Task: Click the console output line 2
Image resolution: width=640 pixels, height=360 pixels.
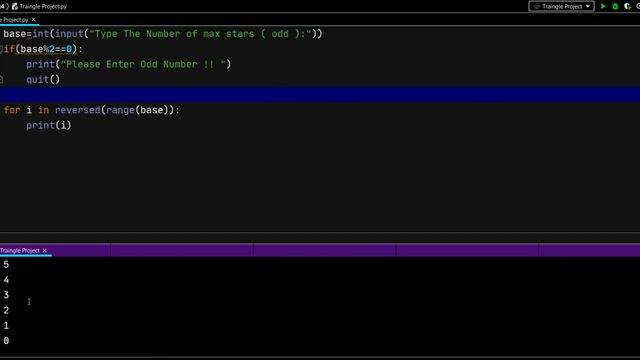Action: [x=6, y=310]
